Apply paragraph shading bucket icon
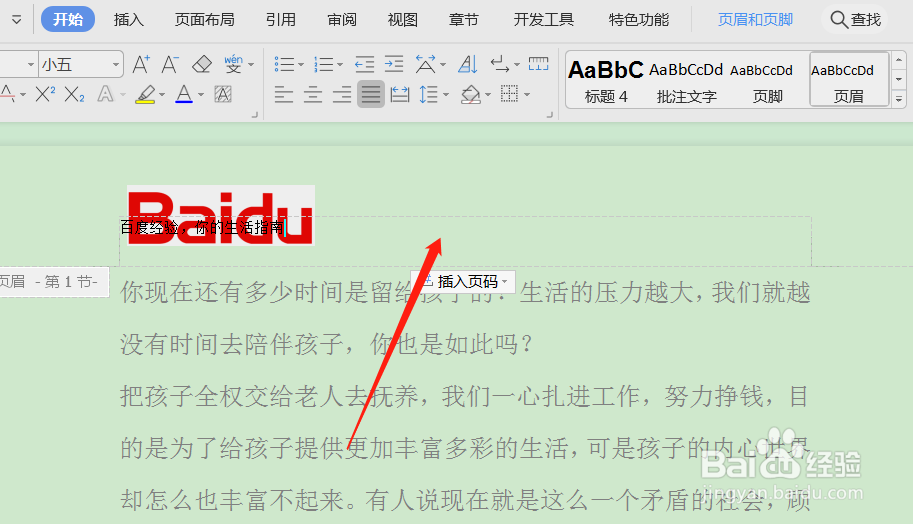Image resolution: width=913 pixels, height=524 pixels. click(x=470, y=94)
